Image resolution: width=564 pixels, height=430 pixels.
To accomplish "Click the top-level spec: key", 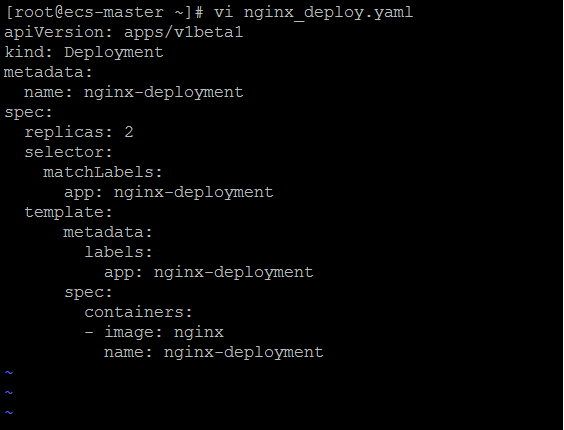I will tap(28, 113).
